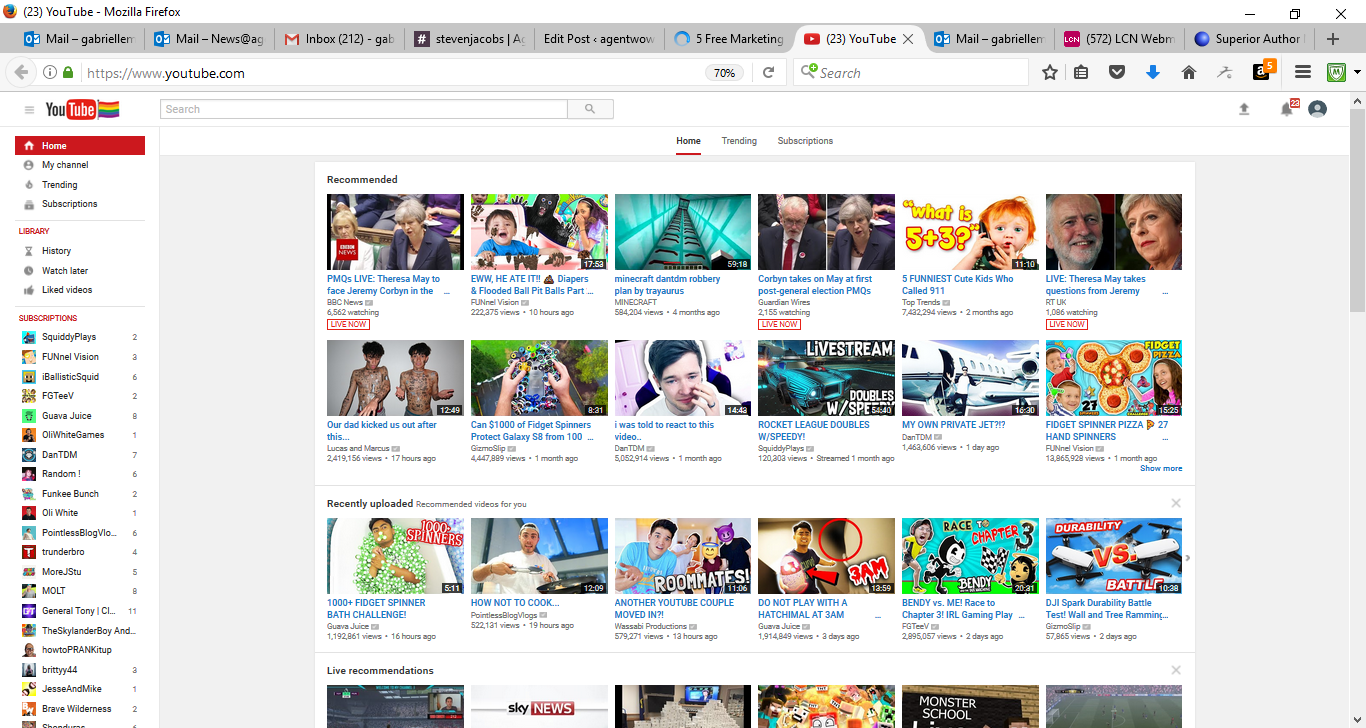Open the YouTube upload icon
Viewport: 1366px width, 728px height.
coord(1244,109)
